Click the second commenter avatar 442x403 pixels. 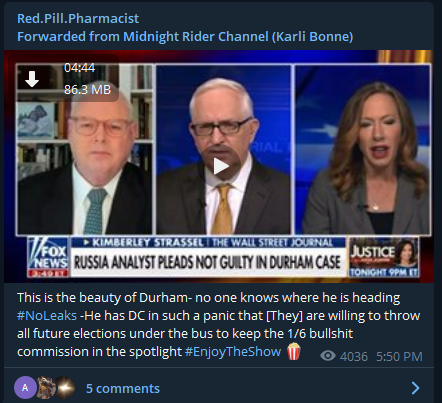pos(45,388)
